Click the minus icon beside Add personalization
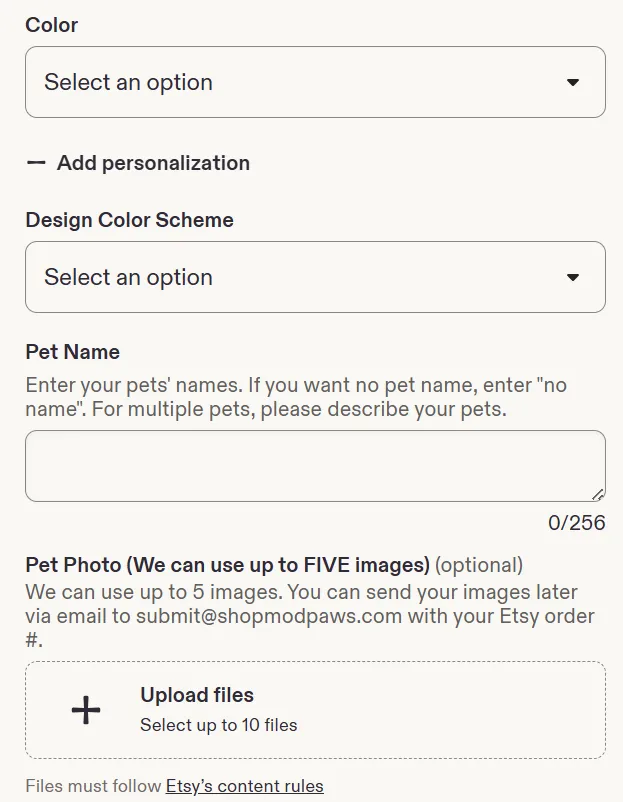Image resolution: width=623 pixels, height=802 pixels. pos(36,163)
